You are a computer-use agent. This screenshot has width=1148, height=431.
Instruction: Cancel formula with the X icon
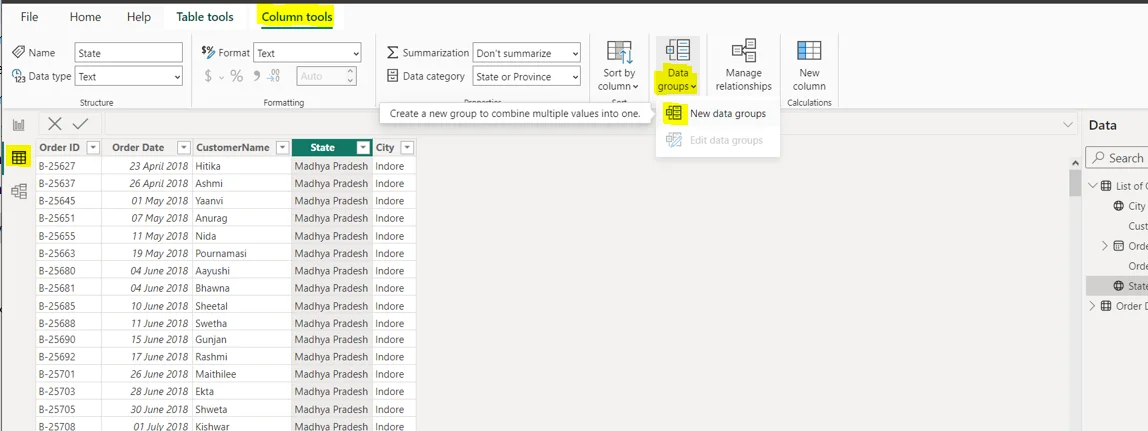coord(55,124)
